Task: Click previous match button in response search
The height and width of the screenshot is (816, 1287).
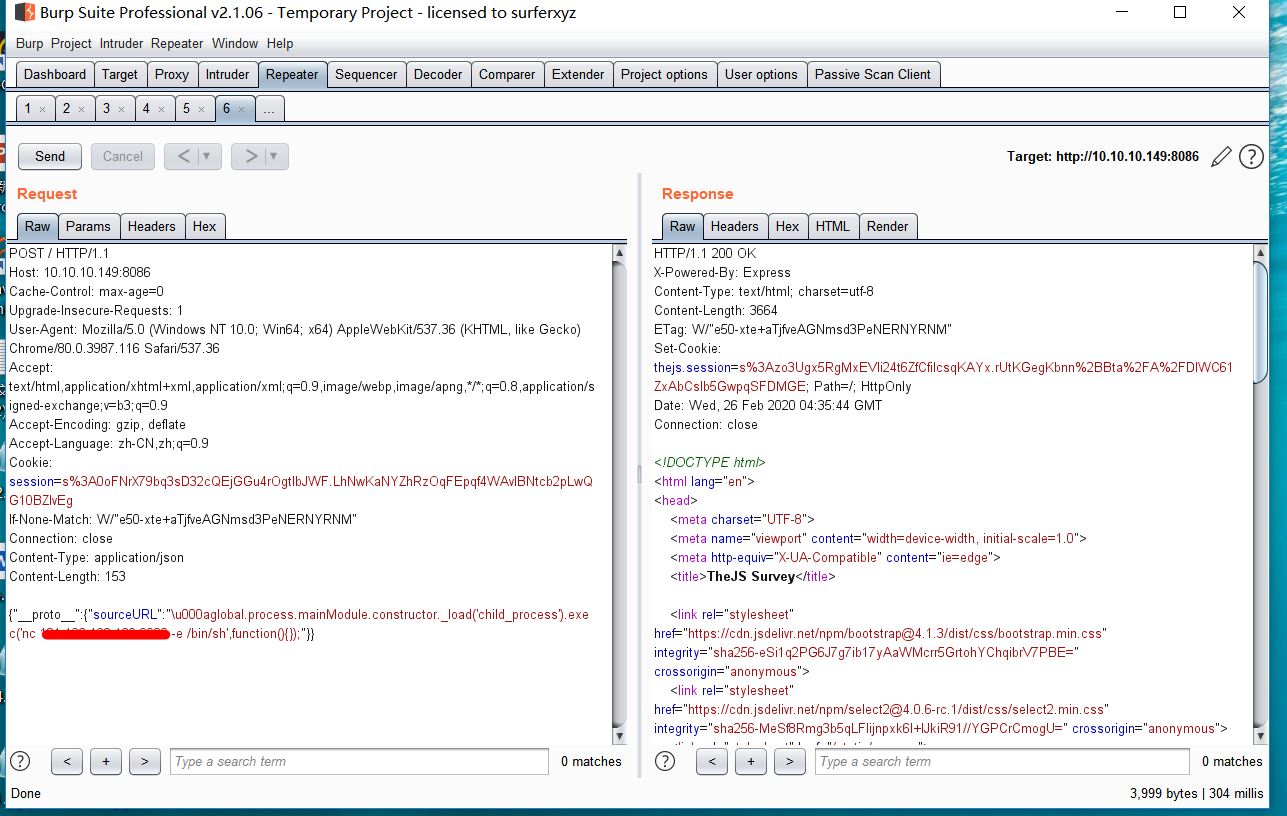Action: (x=712, y=761)
